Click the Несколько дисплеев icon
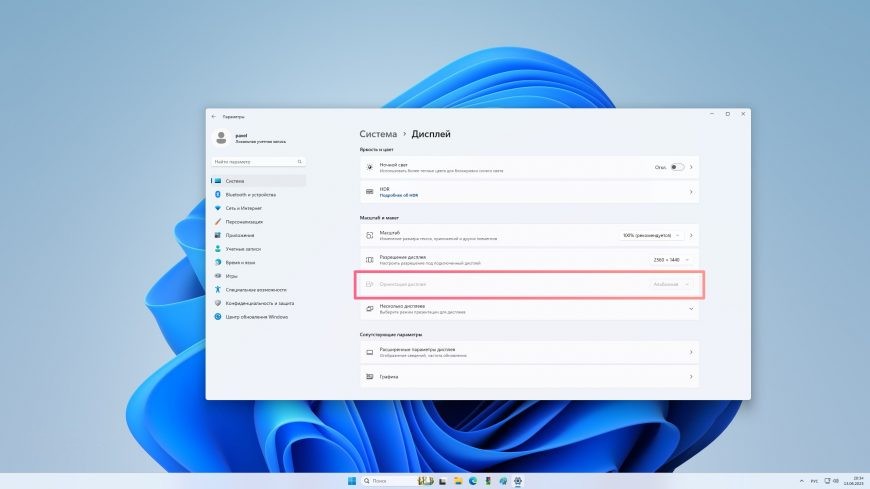 [x=370, y=309]
